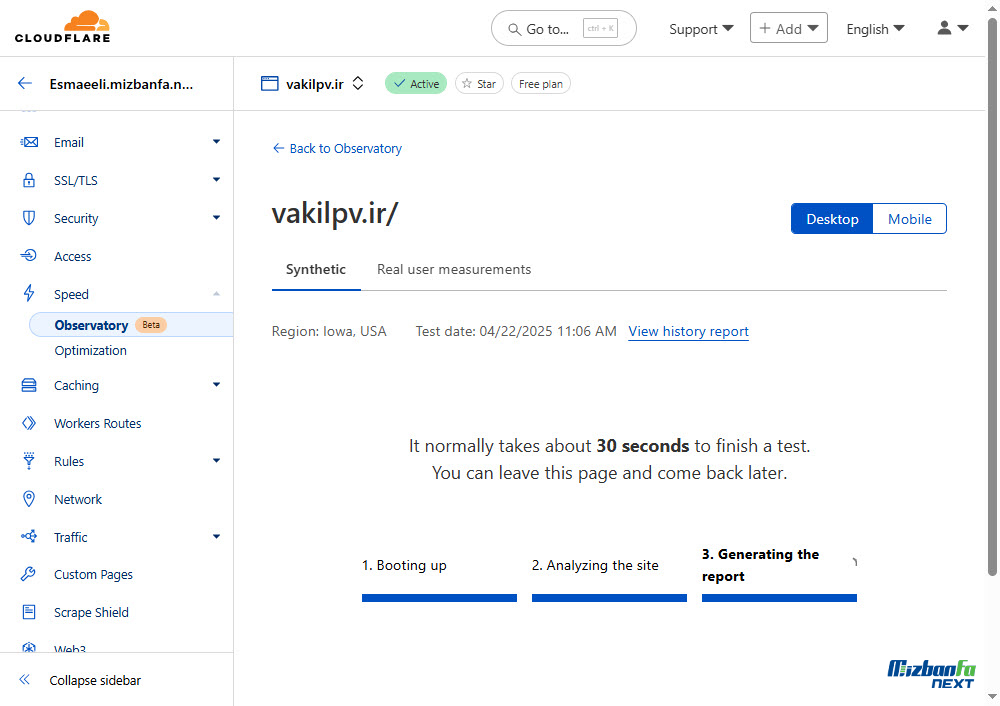Click the Rules funnel icon
This screenshot has width=1000, height=706.
pyautogui.click(x=29, y=460)
